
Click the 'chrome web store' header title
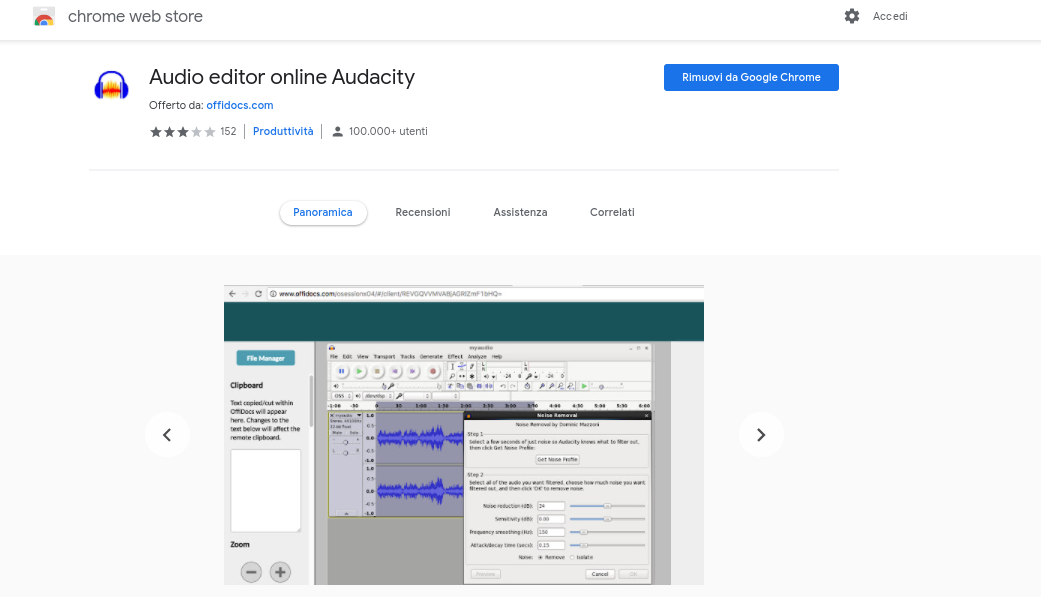[135, 17]
